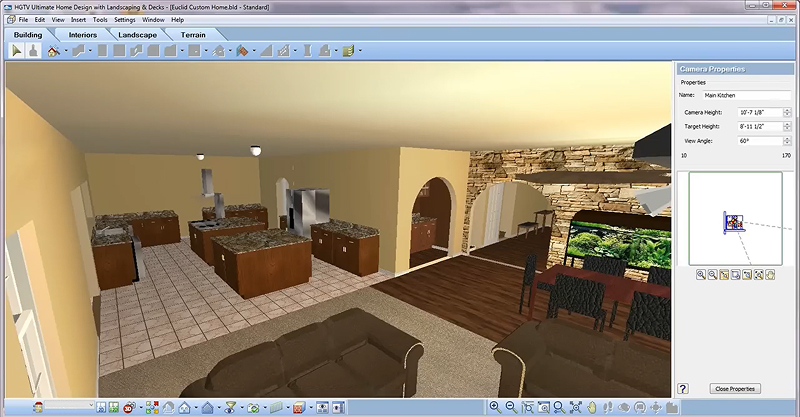Open the View menu
The image size is (800, 417).
pos(58,20)
